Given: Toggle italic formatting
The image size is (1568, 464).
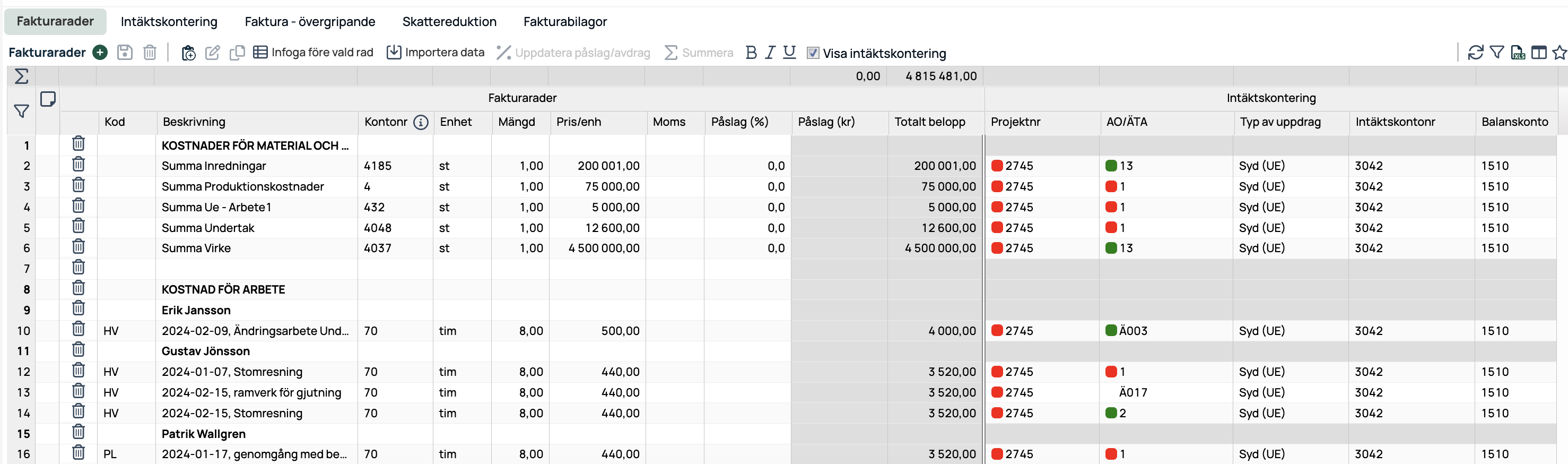Looking at the screenshot, I should [x=770, y=53].
